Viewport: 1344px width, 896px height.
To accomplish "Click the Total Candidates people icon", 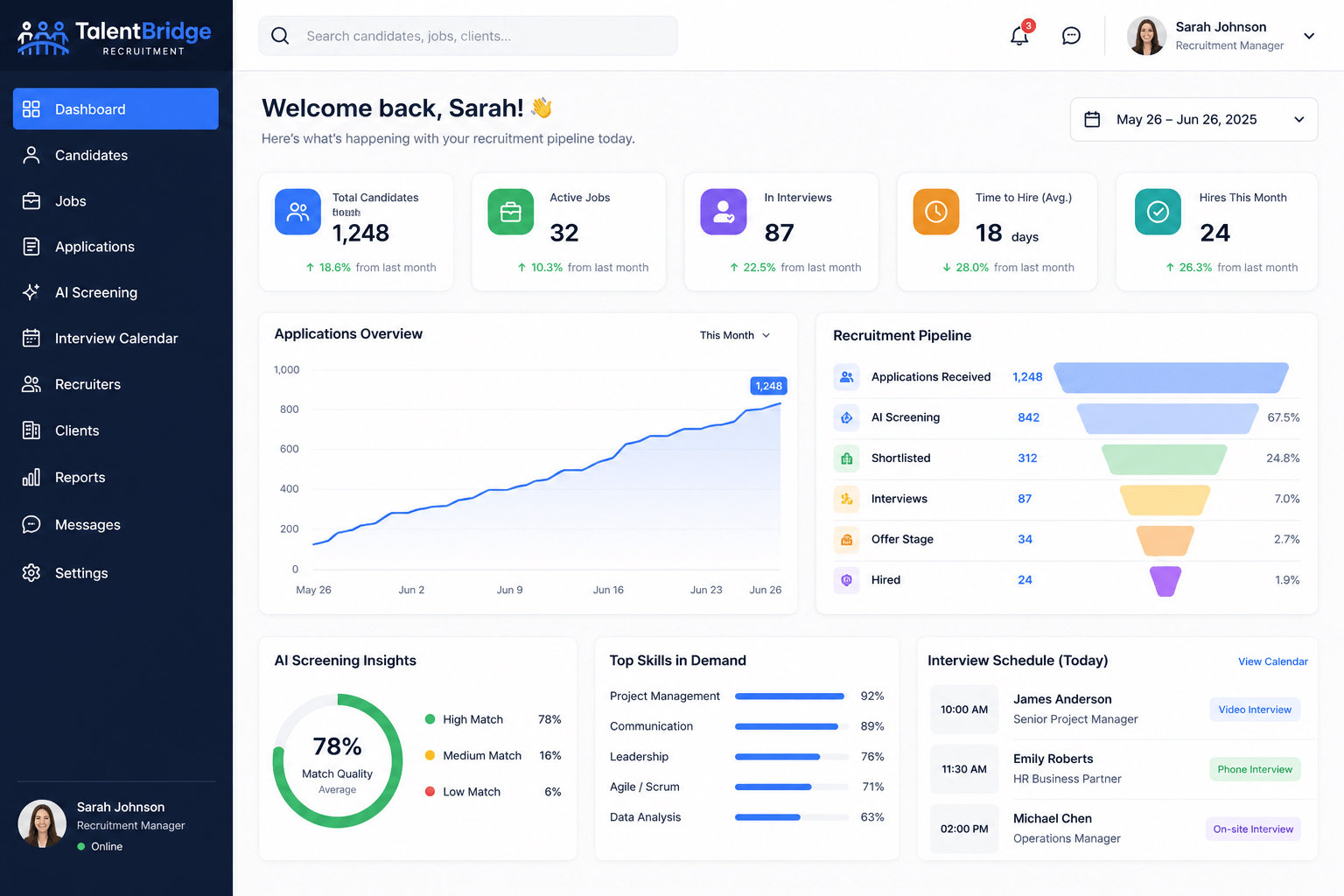I will 297,212.
